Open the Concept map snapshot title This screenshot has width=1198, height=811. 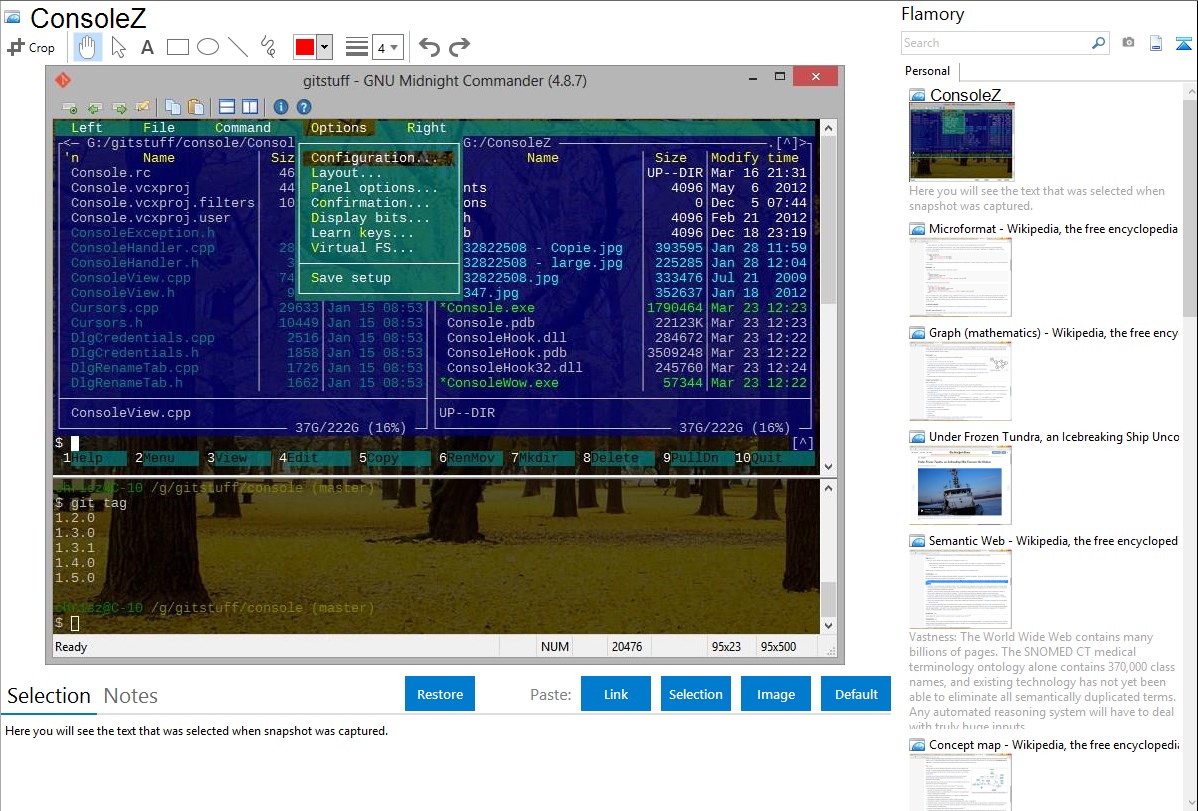click(1053, 745)
